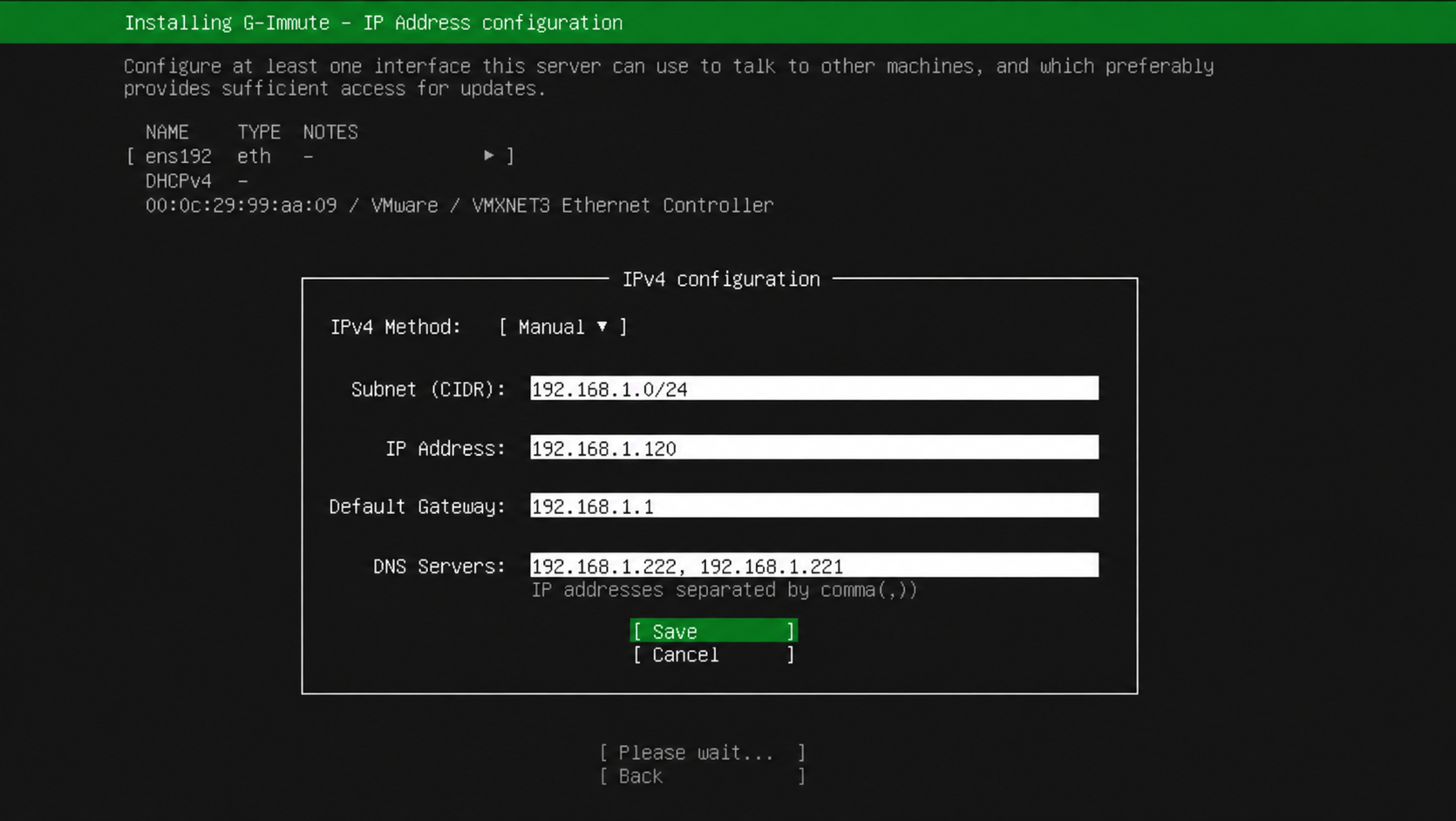Cancel the IPv4 configuration dialog

713,655
